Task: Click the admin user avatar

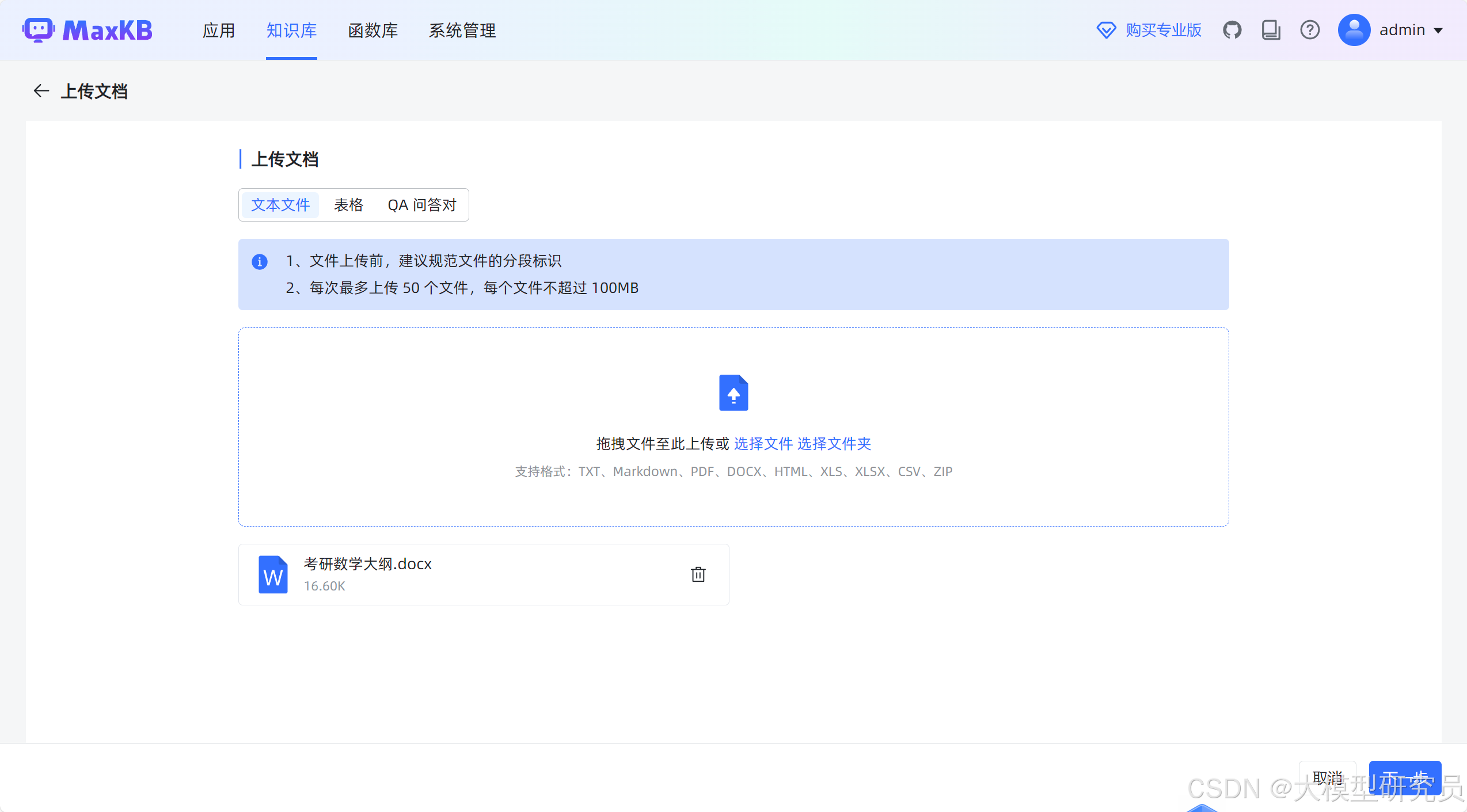Action: click(1354, 30)
